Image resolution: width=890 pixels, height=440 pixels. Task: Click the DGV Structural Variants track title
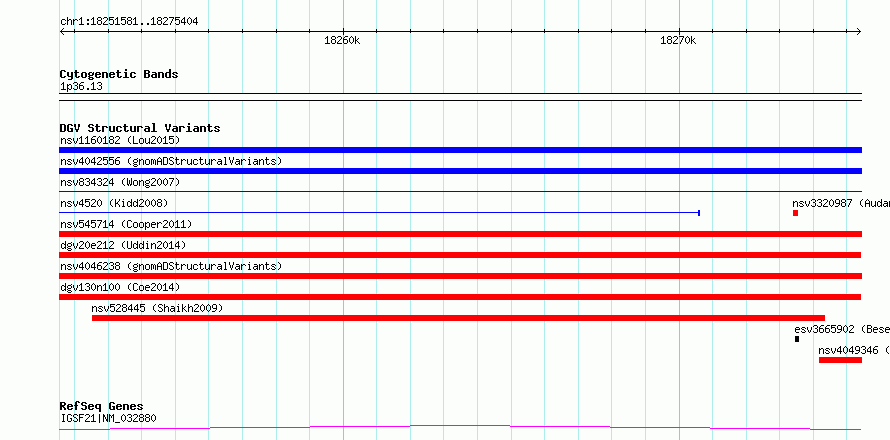pyautogui.click(x=140, y=128)
